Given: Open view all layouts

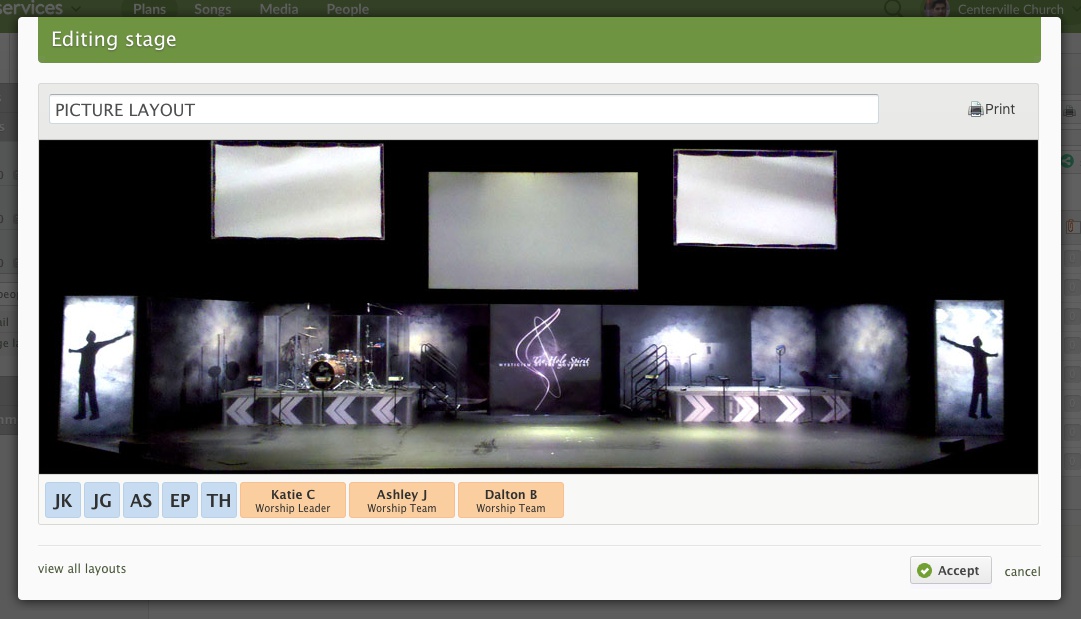Looking at the screenshot, I should (81, 568).
